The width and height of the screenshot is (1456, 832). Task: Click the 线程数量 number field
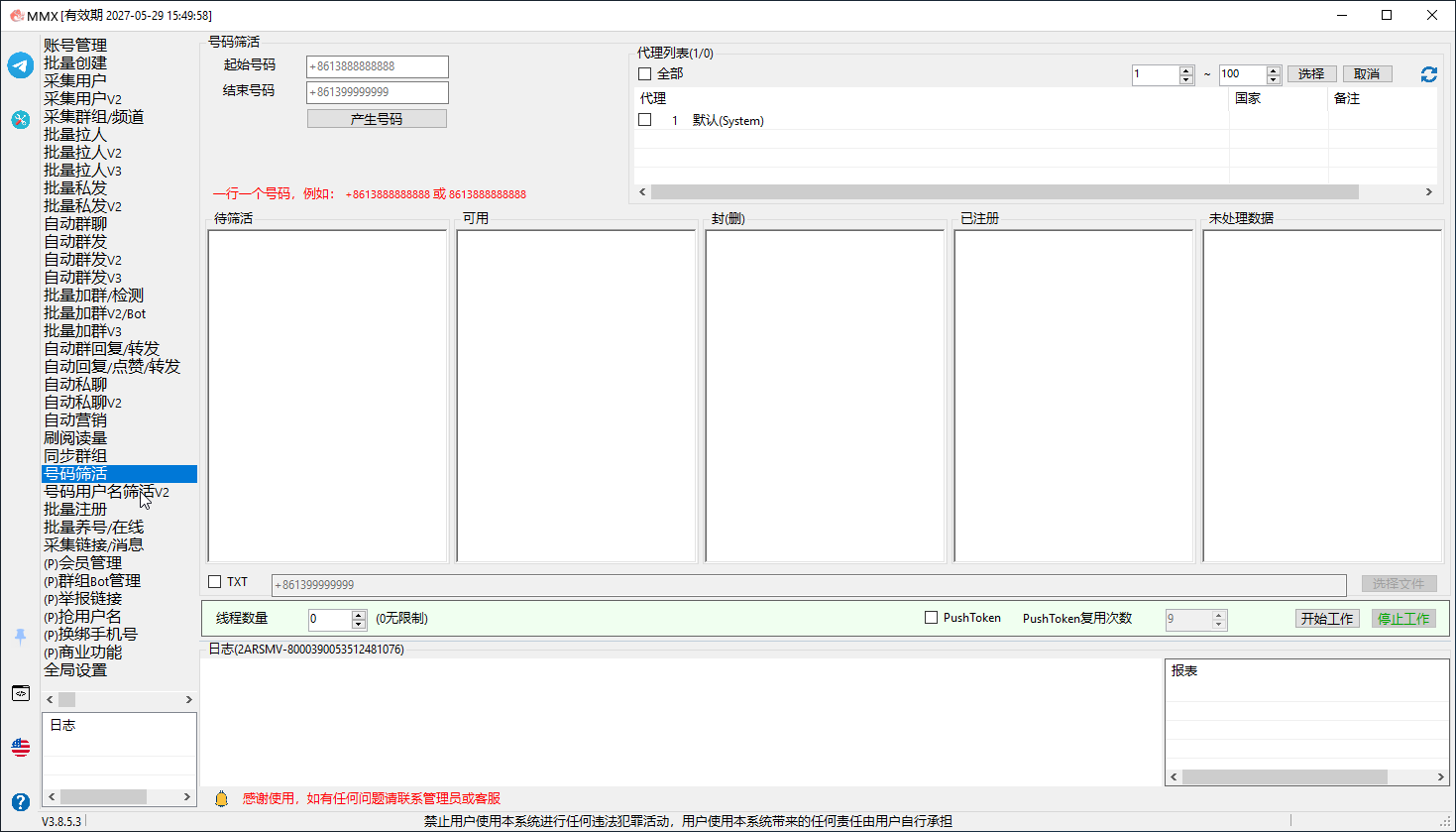click(330, 619)
